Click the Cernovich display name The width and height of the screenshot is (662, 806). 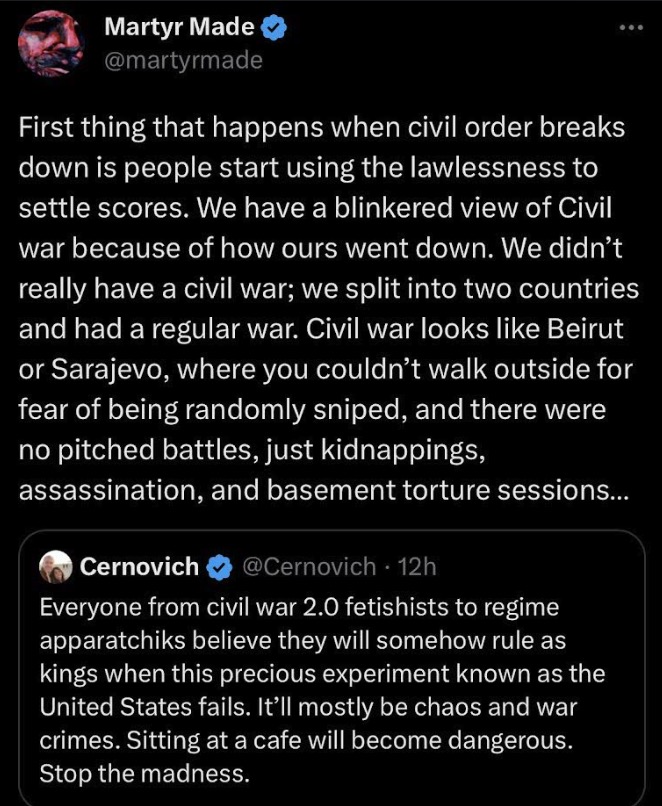138,567
